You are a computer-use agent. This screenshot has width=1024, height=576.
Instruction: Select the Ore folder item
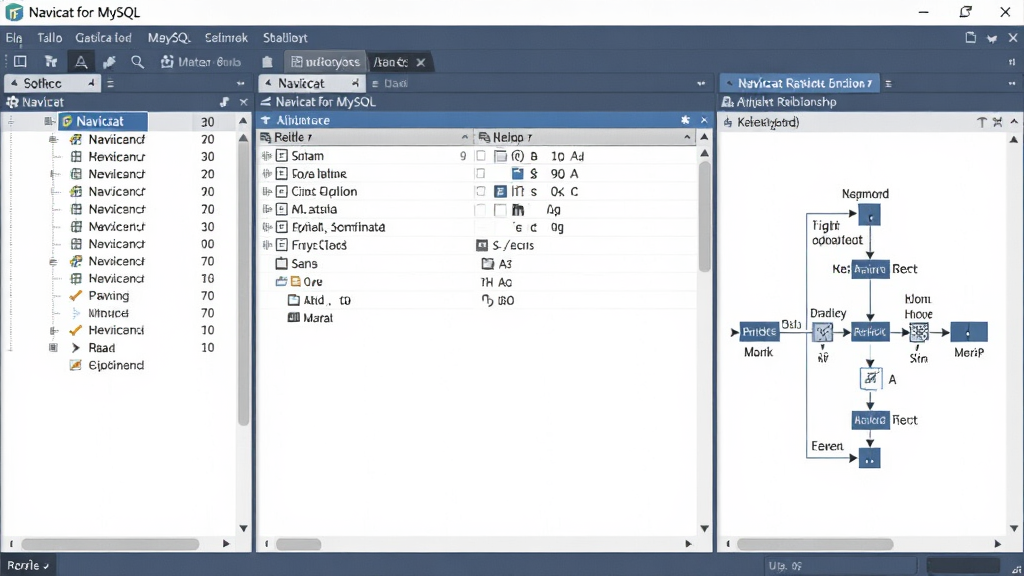[x=300, y=282]
